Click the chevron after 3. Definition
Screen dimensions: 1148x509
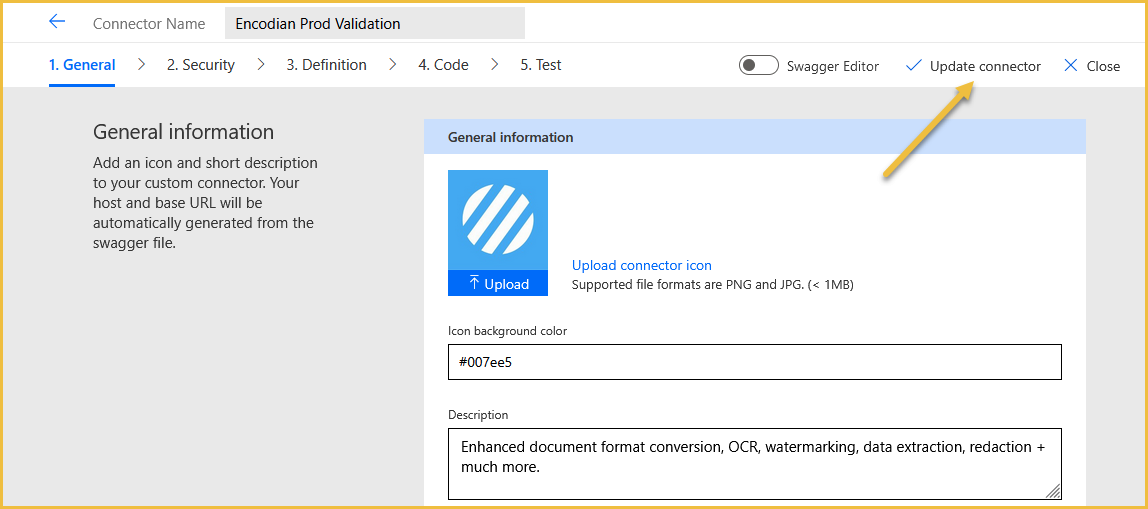pos(392,64)
